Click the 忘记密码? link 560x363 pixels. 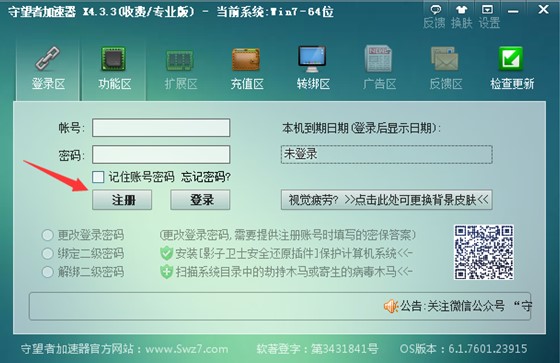[x=206, y=177]
